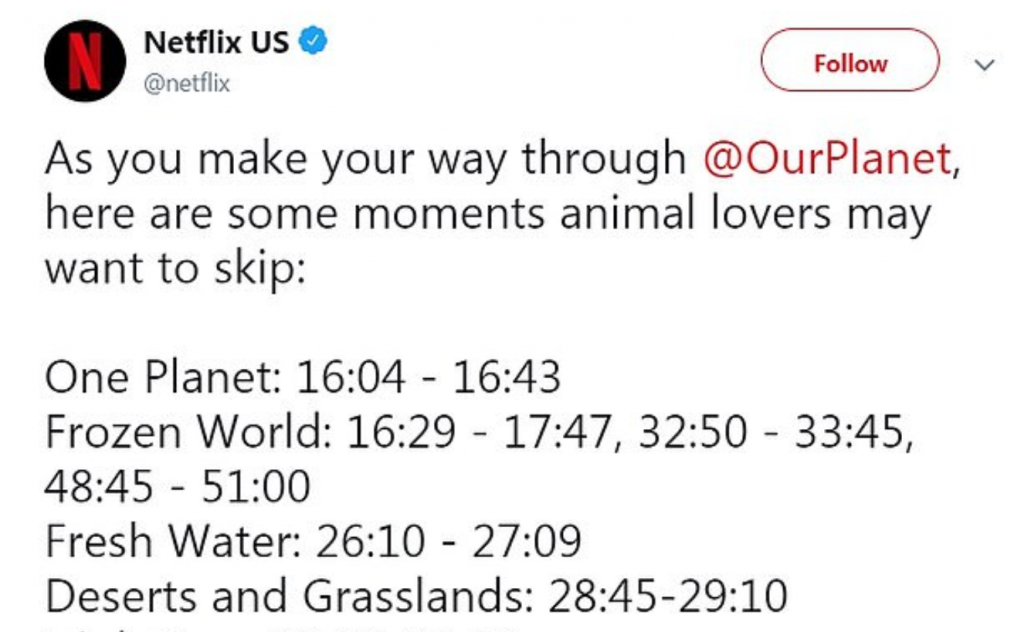The height and width of the screenshot is (632, 1024).
Task: Click the 28:45-29:10 timestamp range
Action: [x=667, y=596]
